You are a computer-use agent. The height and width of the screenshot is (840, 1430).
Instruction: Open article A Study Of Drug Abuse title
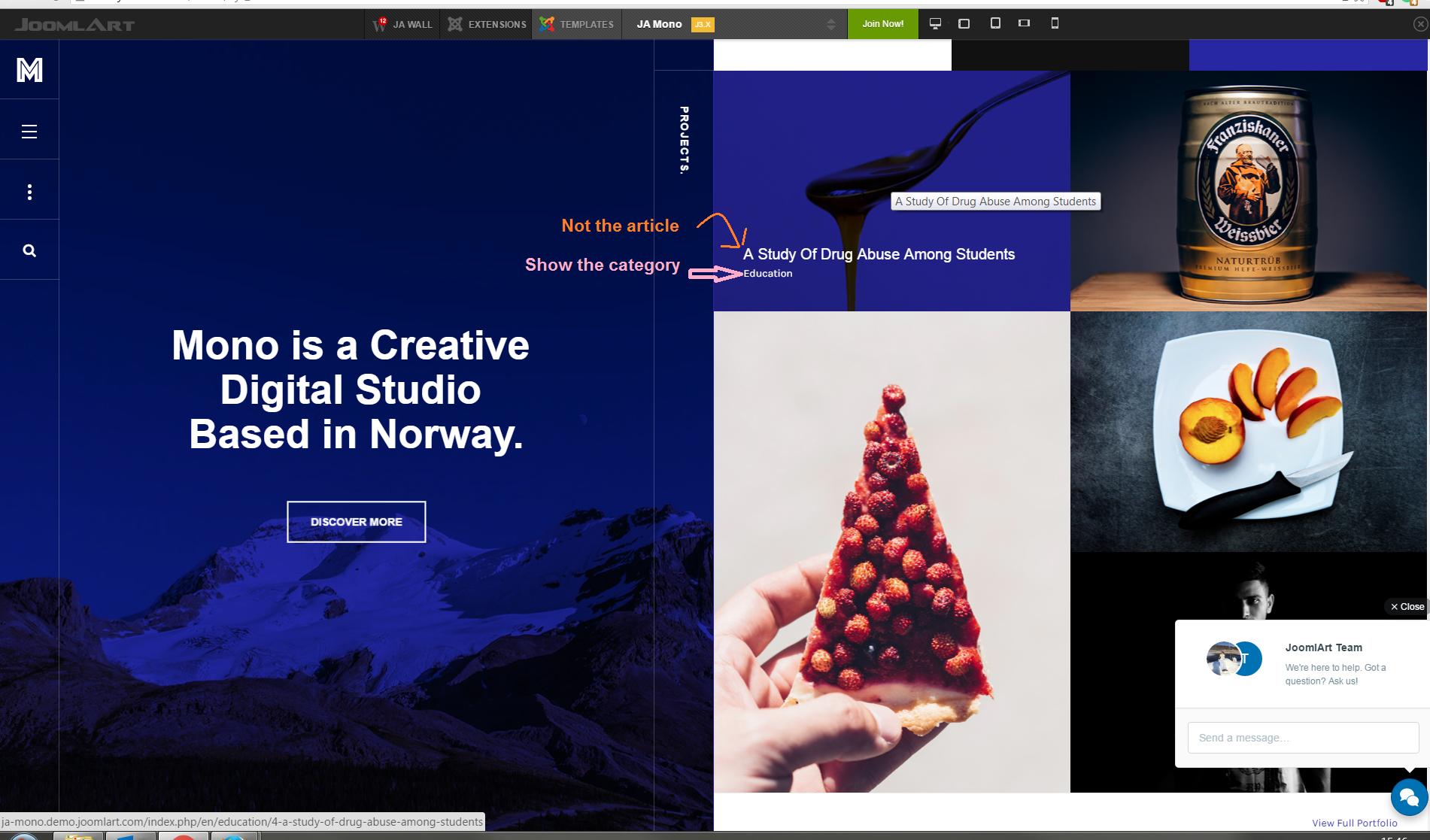point(879,254)
